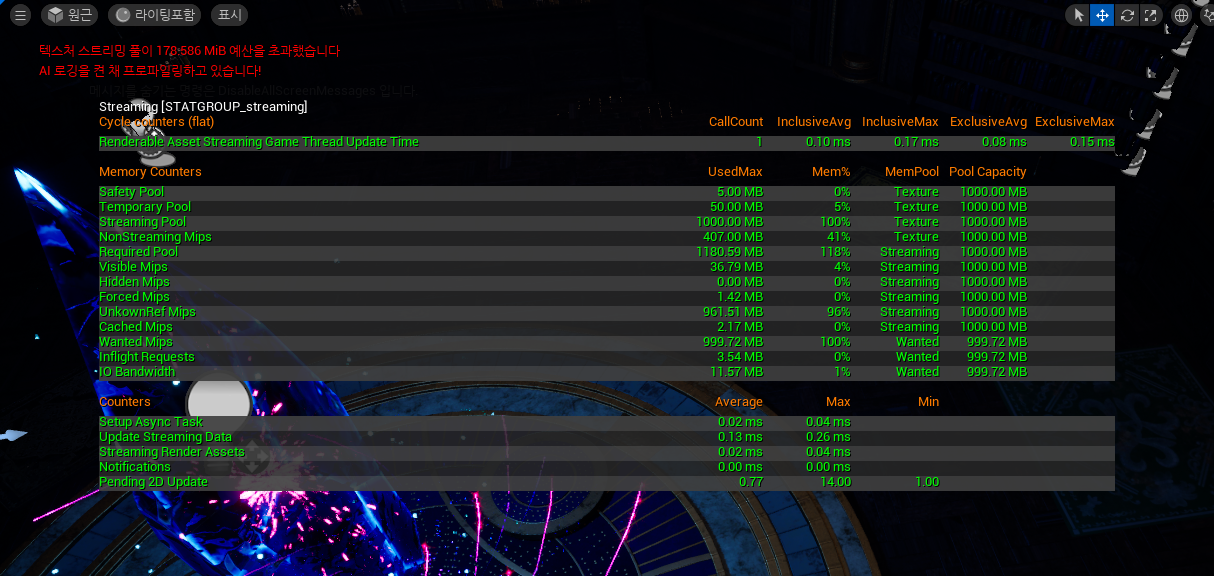Image resolution: width=1214 pixels, height=576 pixels.
Task: Click the 14.00 Pending 2D Update max
Action: (x=835, y=482)
